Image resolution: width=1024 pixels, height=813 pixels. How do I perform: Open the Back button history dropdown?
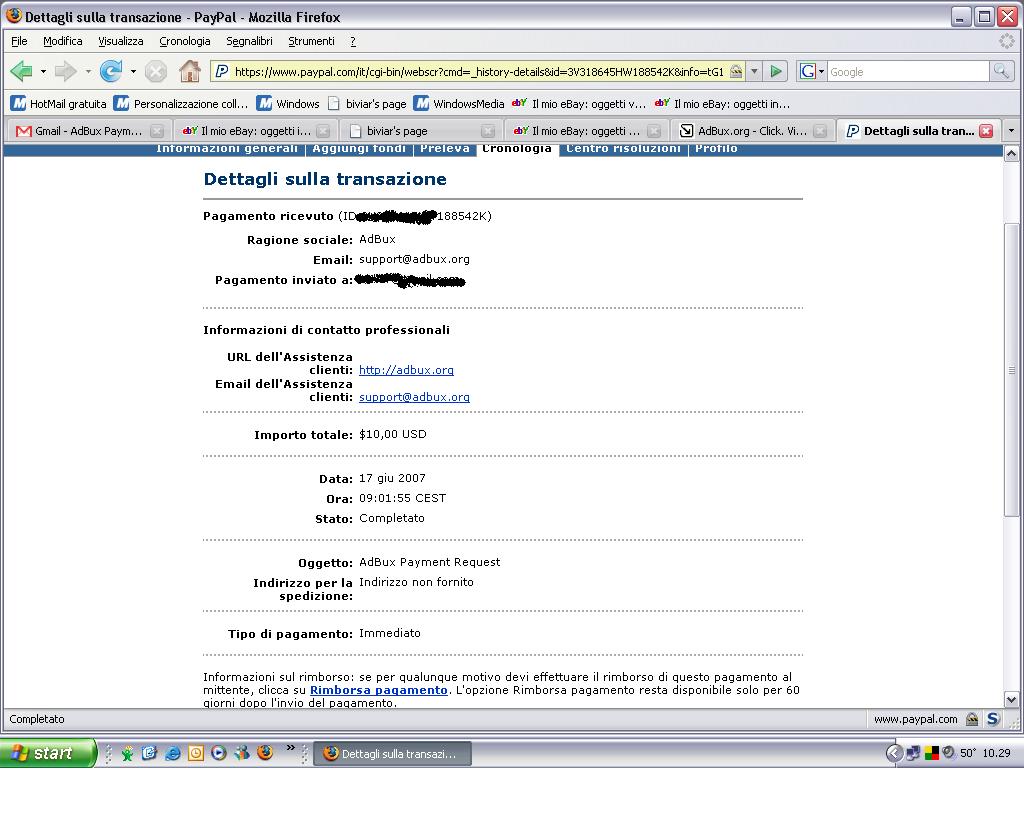click(43, 71)
